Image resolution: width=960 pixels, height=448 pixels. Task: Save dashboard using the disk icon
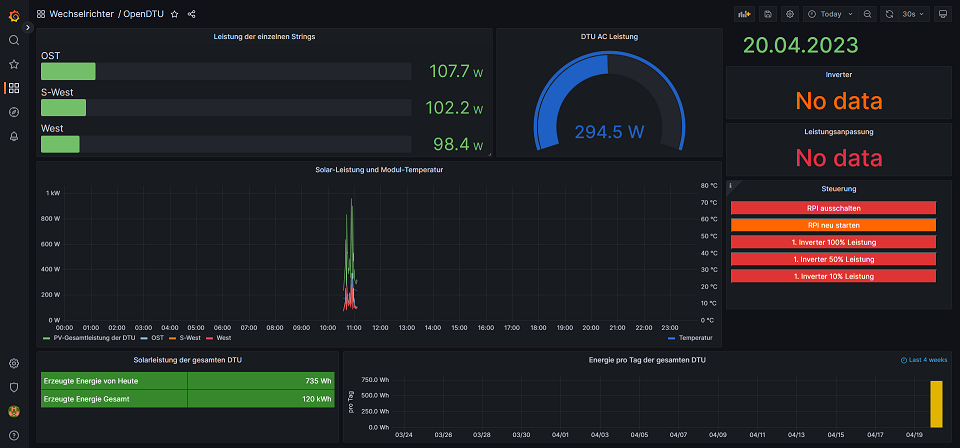click(x=768, y=15)
